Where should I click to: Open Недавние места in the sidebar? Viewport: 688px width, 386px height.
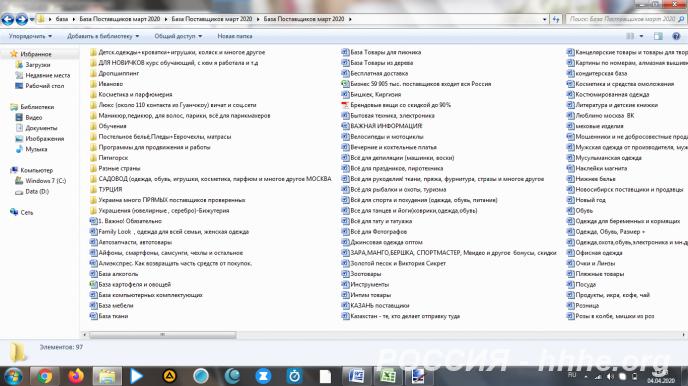[47, 75]
